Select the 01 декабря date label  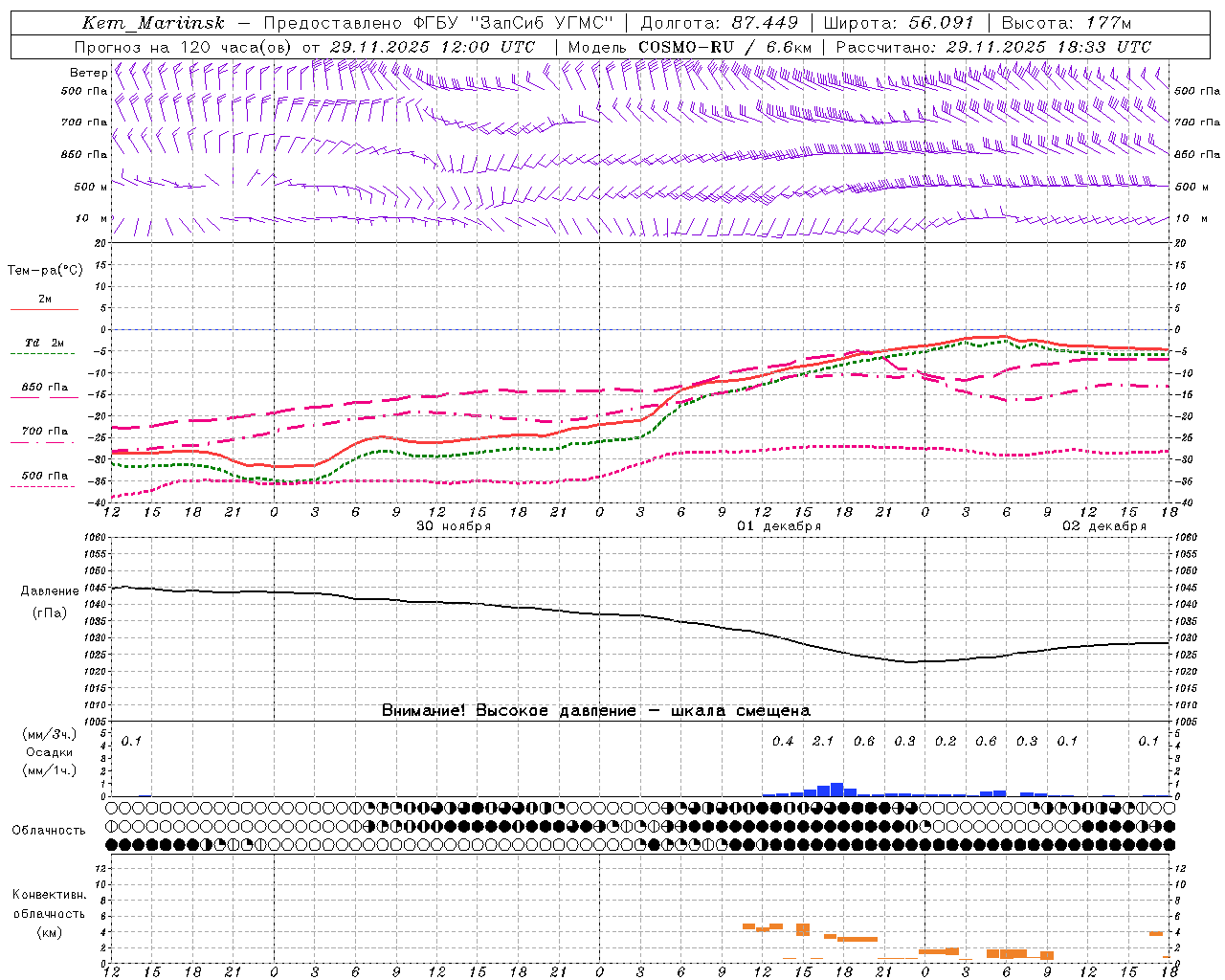pyautogui.click(x=779, y=526)
